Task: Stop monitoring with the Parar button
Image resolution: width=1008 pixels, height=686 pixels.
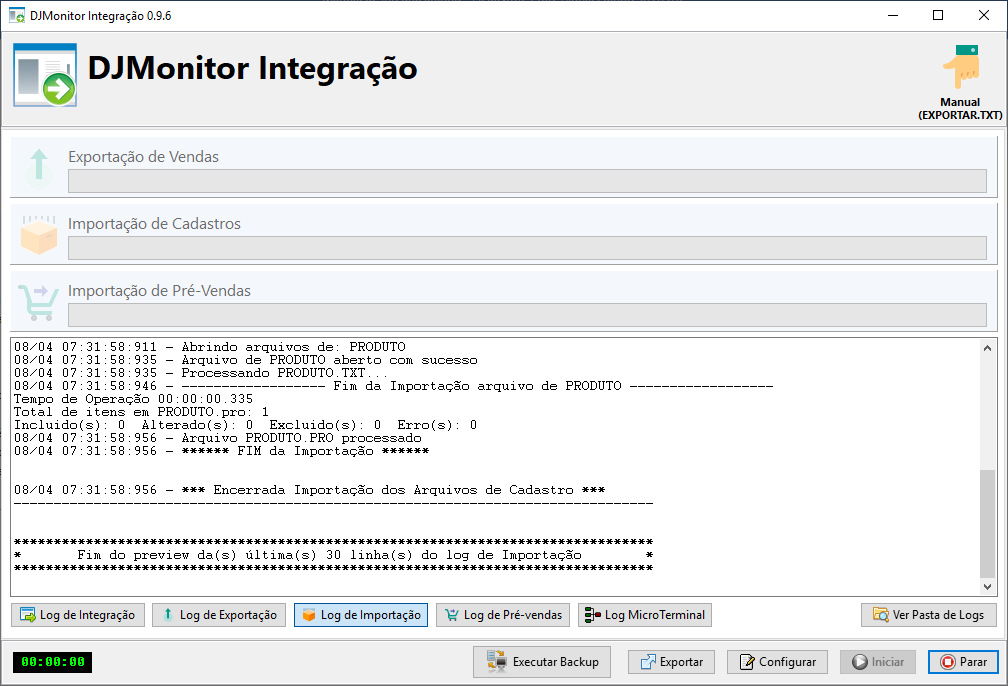Action: click(x=963, y=662)
